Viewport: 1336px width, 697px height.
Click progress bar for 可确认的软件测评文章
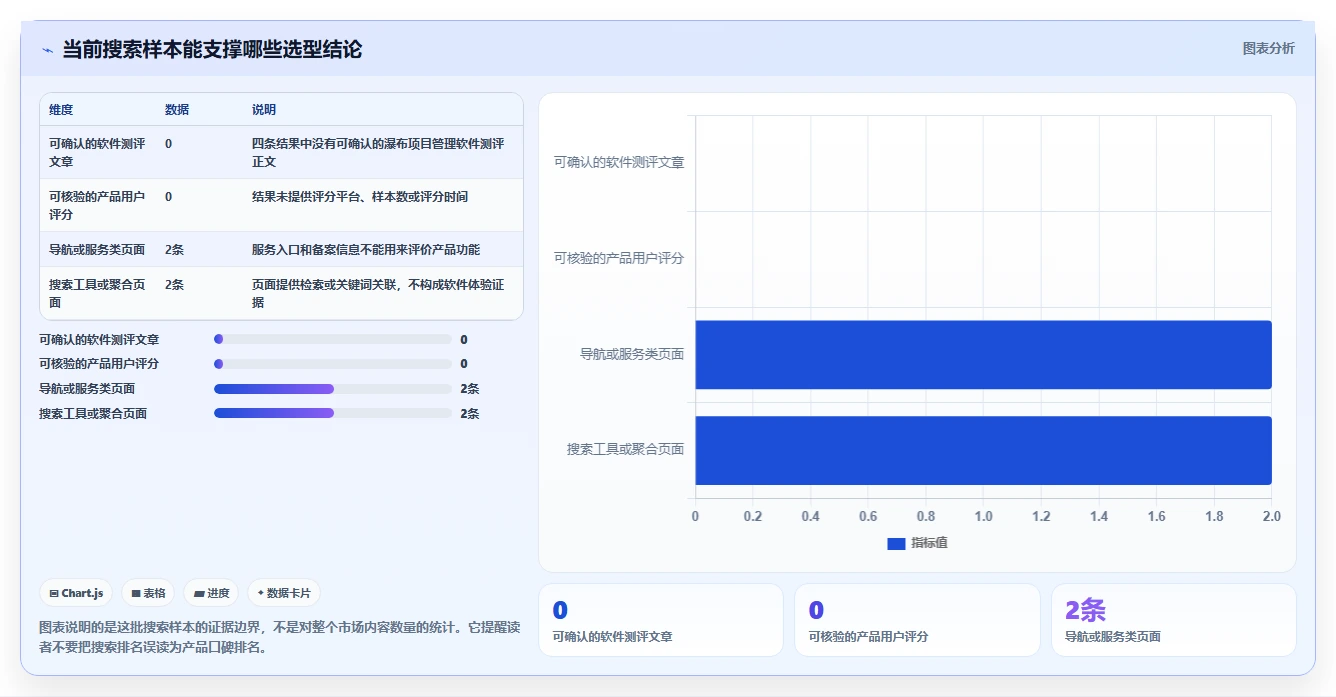(333, 339)
